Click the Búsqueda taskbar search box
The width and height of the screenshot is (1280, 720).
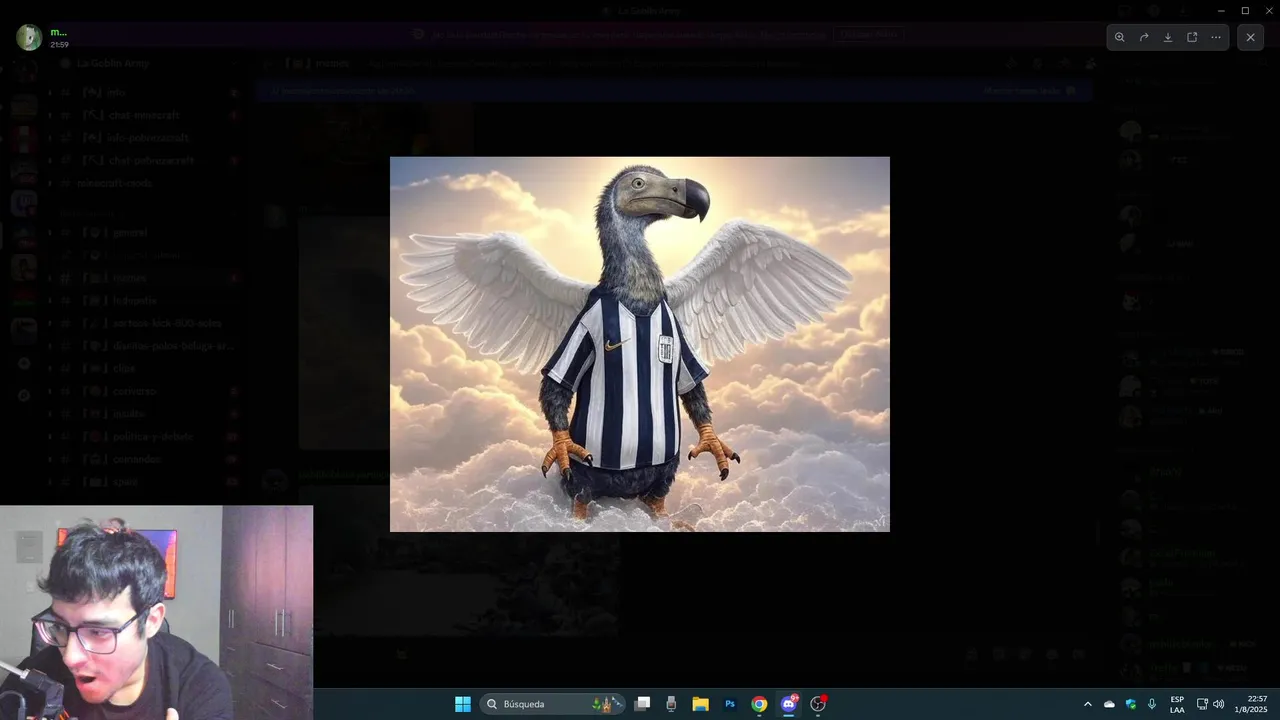[x=553, y=704]
